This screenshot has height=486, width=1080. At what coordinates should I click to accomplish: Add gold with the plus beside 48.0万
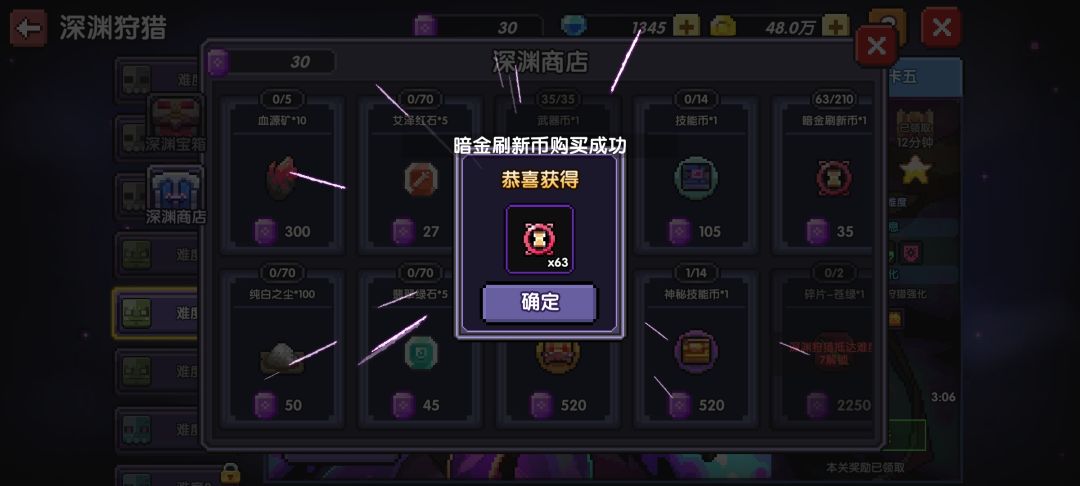click(x=835, y=27)
